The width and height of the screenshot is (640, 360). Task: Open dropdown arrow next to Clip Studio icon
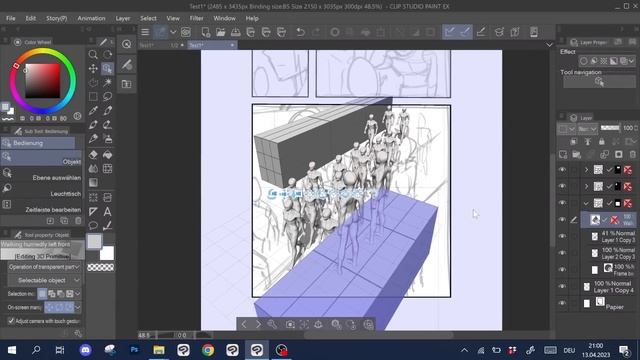click(x=173, y=32)
